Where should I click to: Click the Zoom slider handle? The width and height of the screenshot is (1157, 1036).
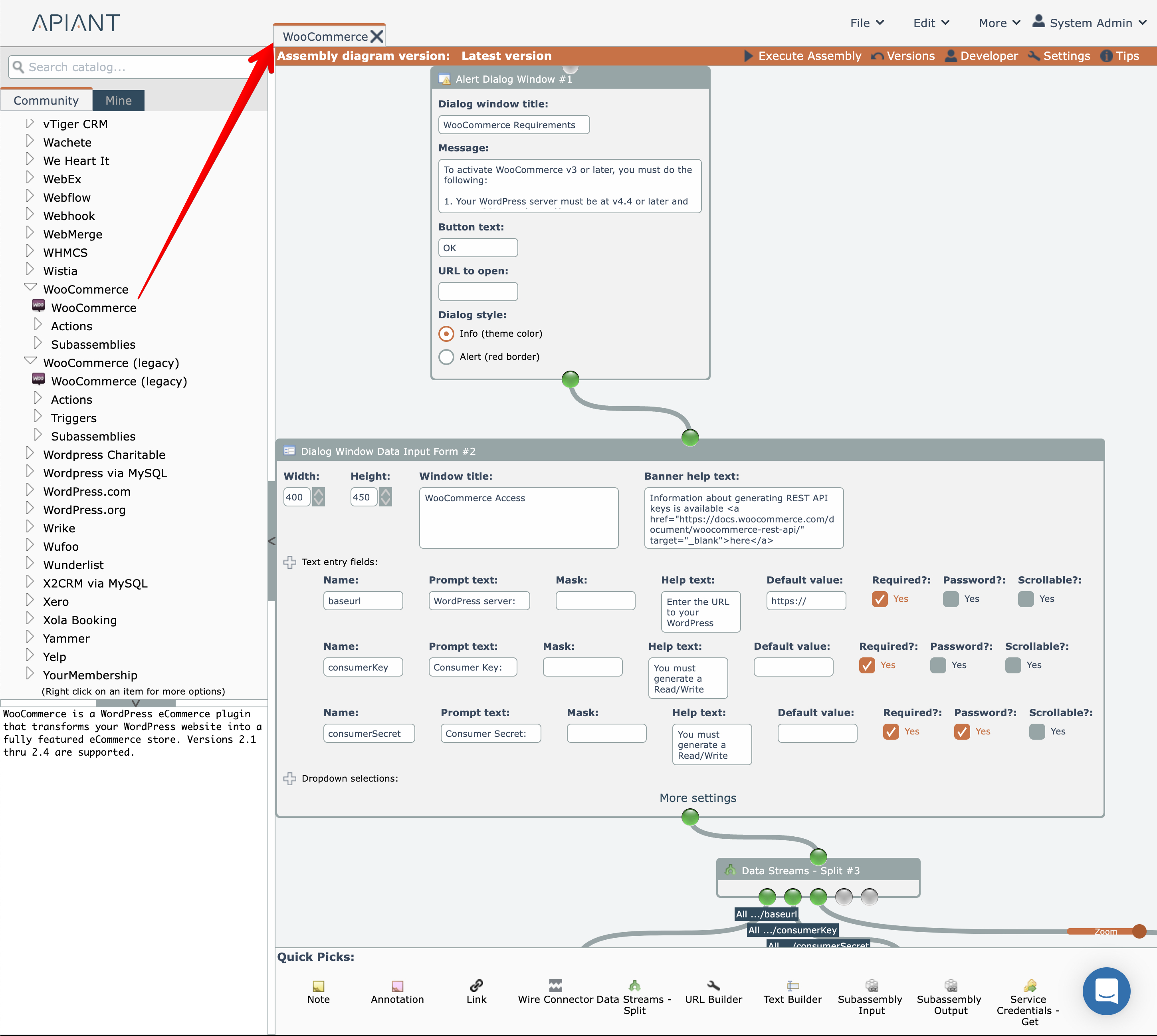[1139, 931]
